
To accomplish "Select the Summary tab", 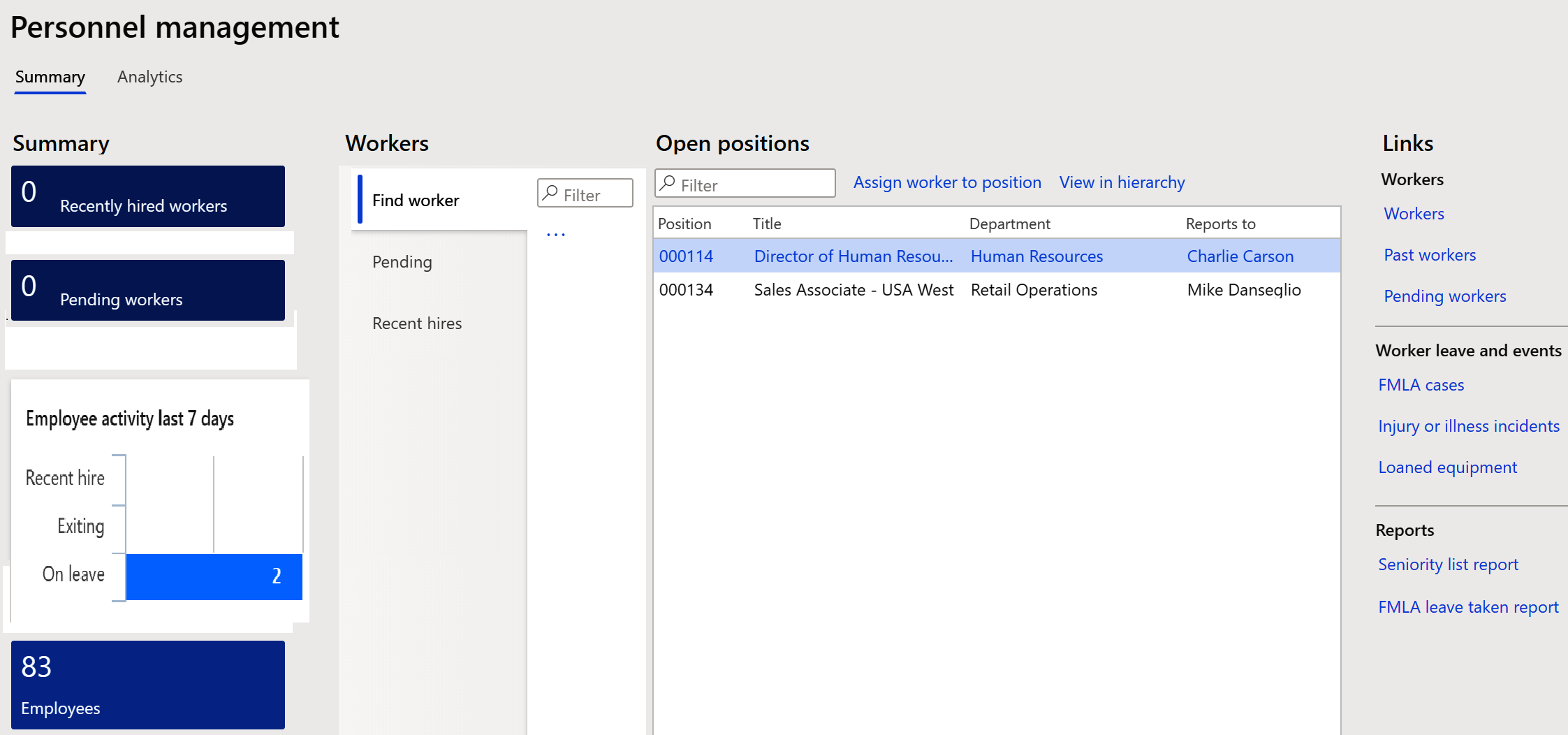I will pyautogui.click(x=50, y=77).
